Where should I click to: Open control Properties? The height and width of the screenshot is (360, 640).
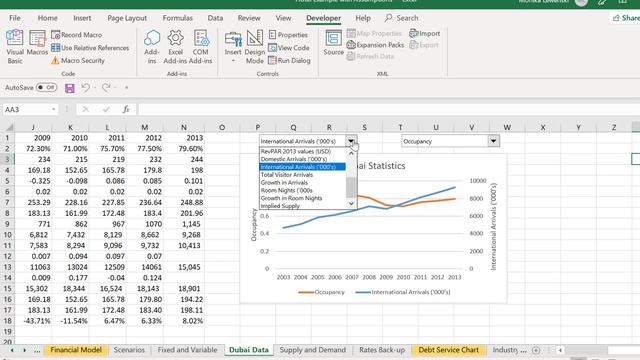(x=288, y=35)
